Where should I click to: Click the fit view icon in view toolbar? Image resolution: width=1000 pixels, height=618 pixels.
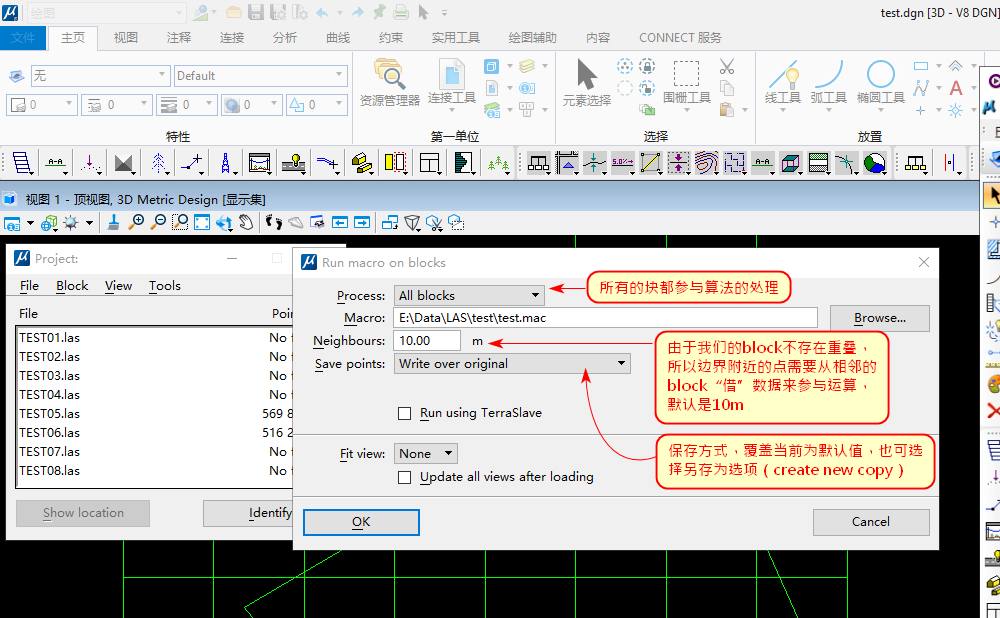[x=202, y=223]
